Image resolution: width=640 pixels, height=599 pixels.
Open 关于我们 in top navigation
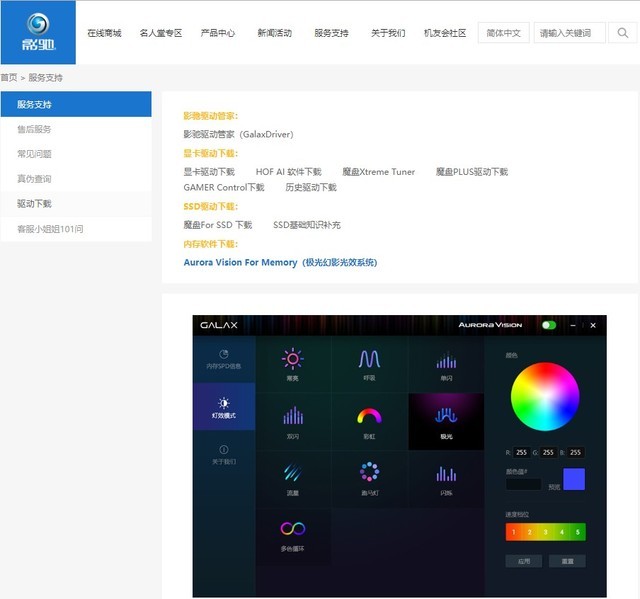(x=388, y=33)
